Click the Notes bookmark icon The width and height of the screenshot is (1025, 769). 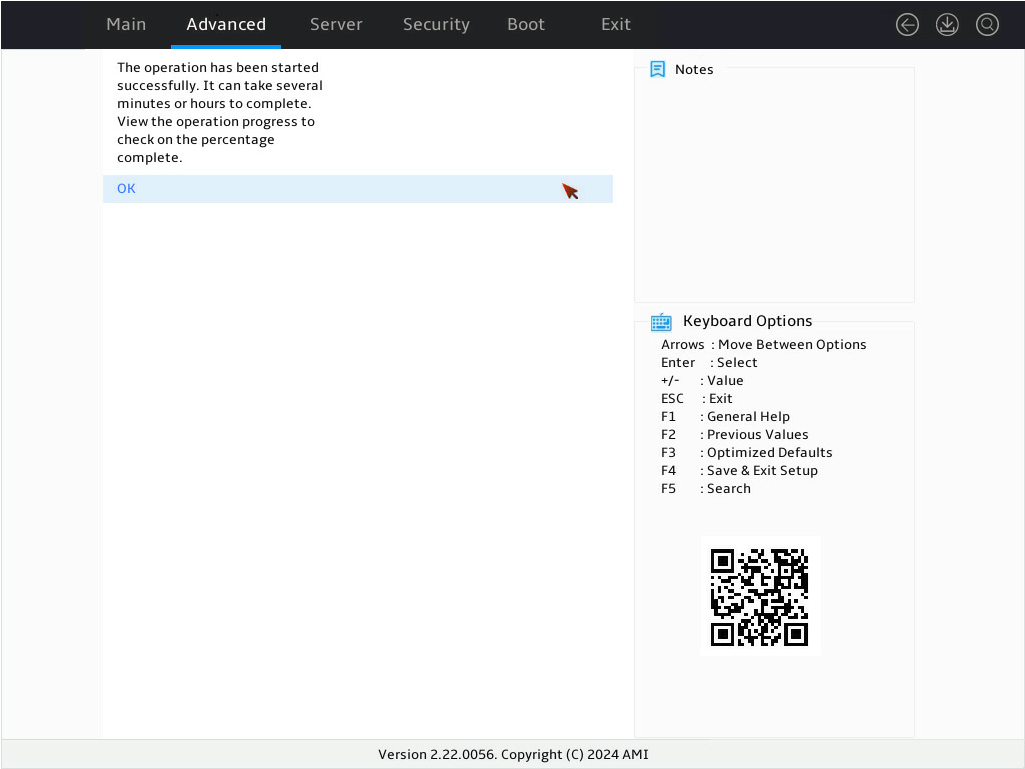658,69
